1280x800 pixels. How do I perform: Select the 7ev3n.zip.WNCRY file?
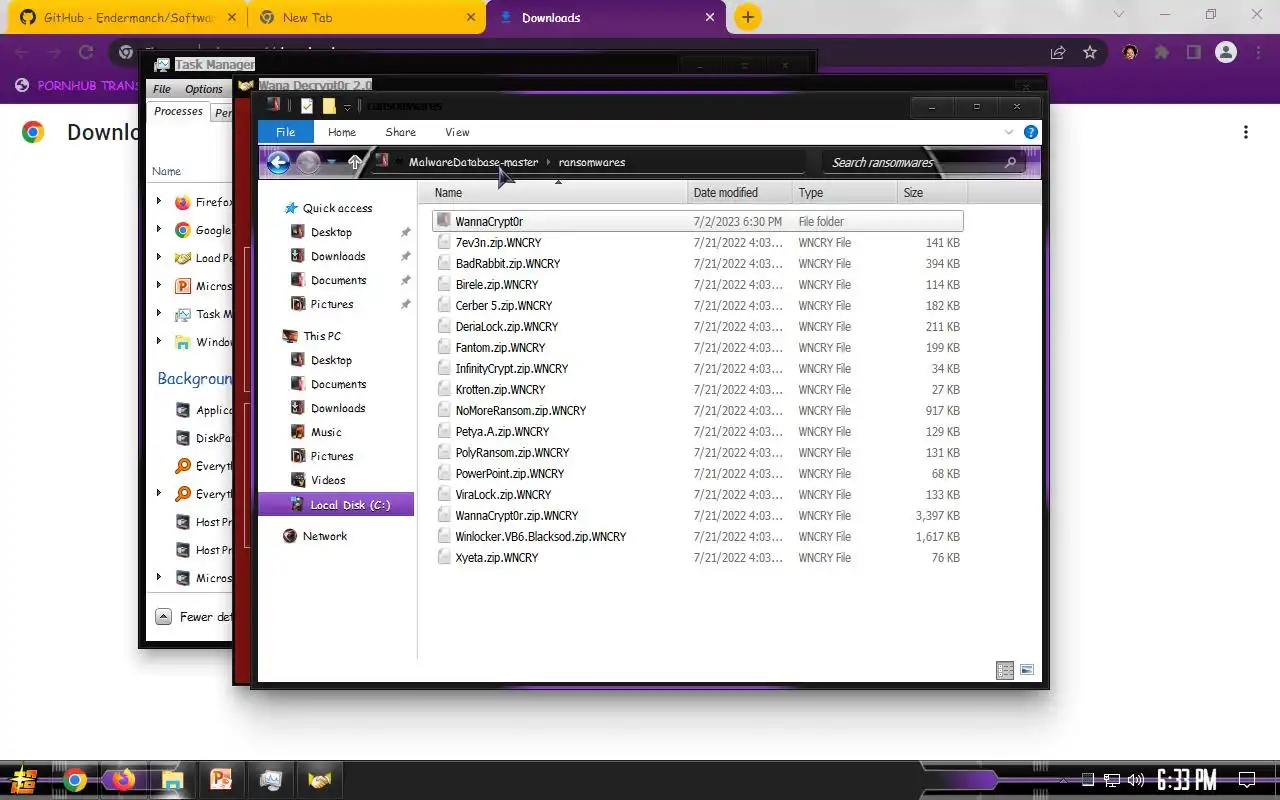point(698,242)
